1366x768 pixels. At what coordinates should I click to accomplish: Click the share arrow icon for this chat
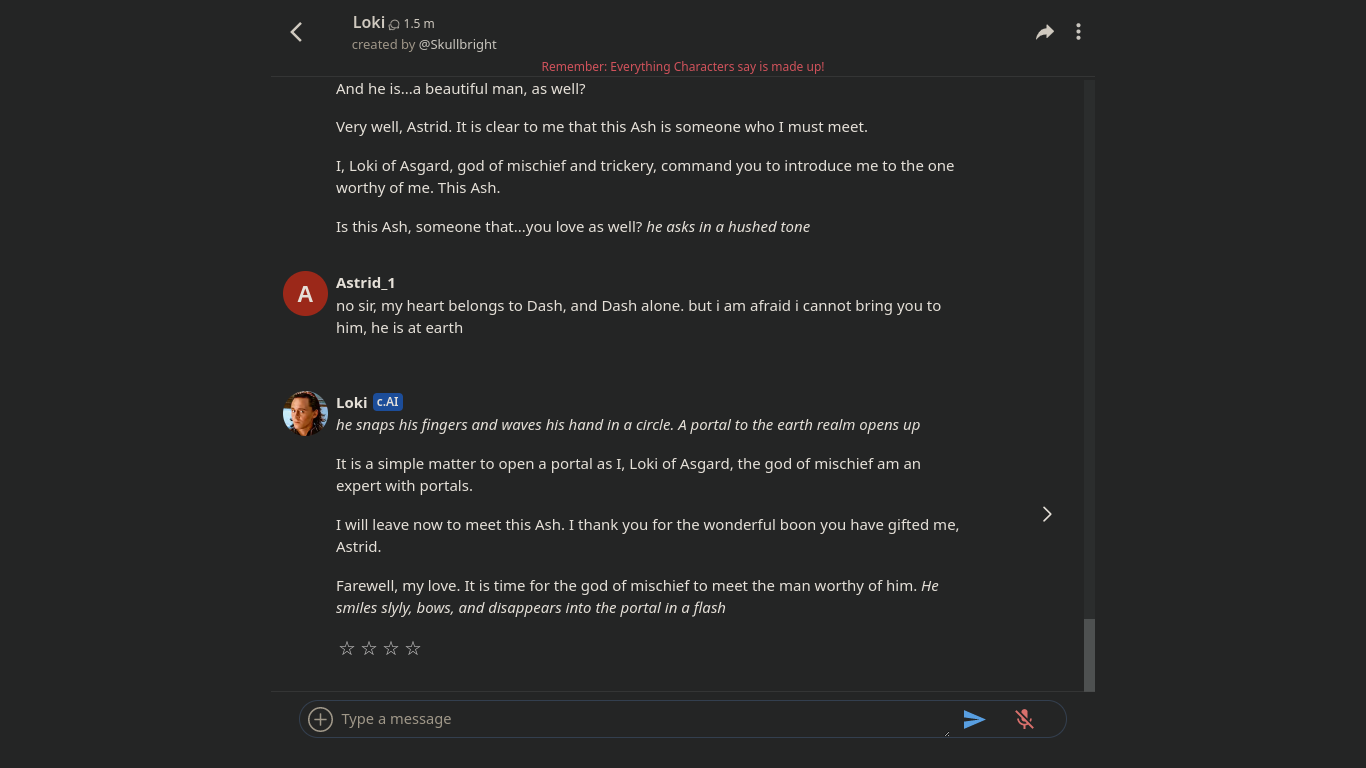(x=1044, y=31)
